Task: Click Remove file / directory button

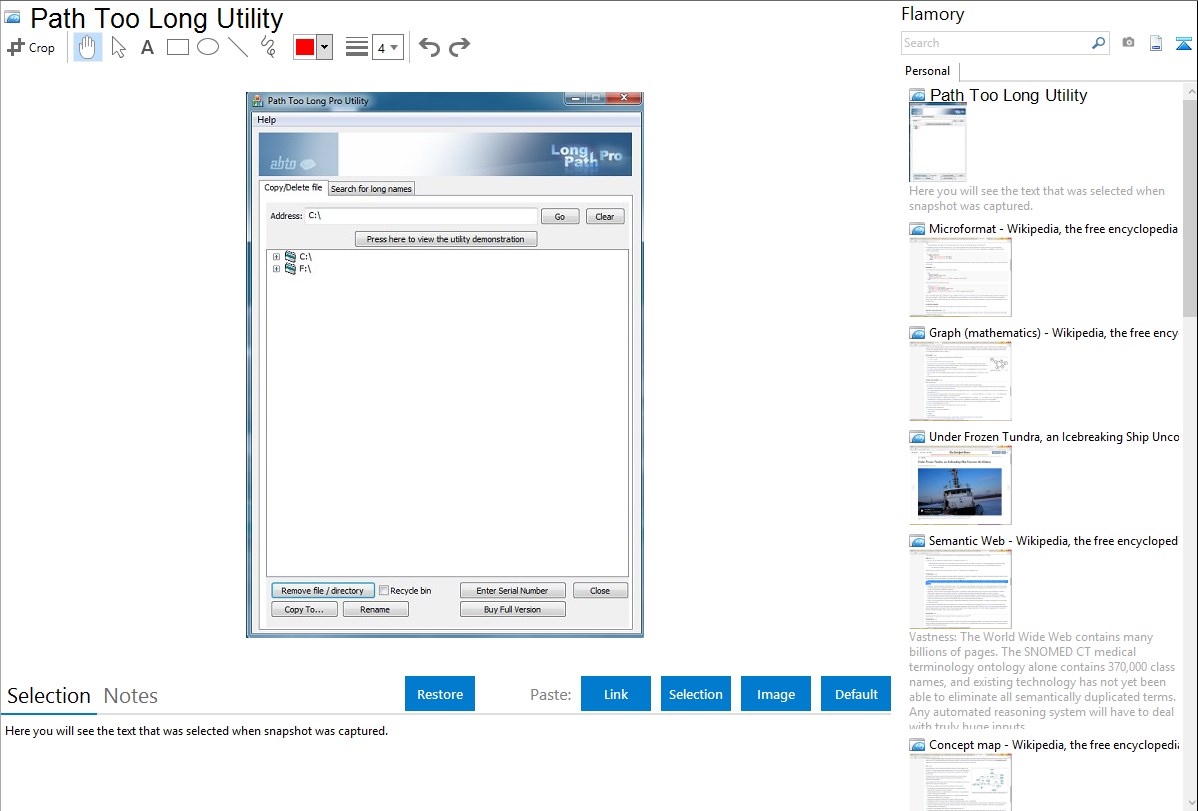Action: [322, 591]
